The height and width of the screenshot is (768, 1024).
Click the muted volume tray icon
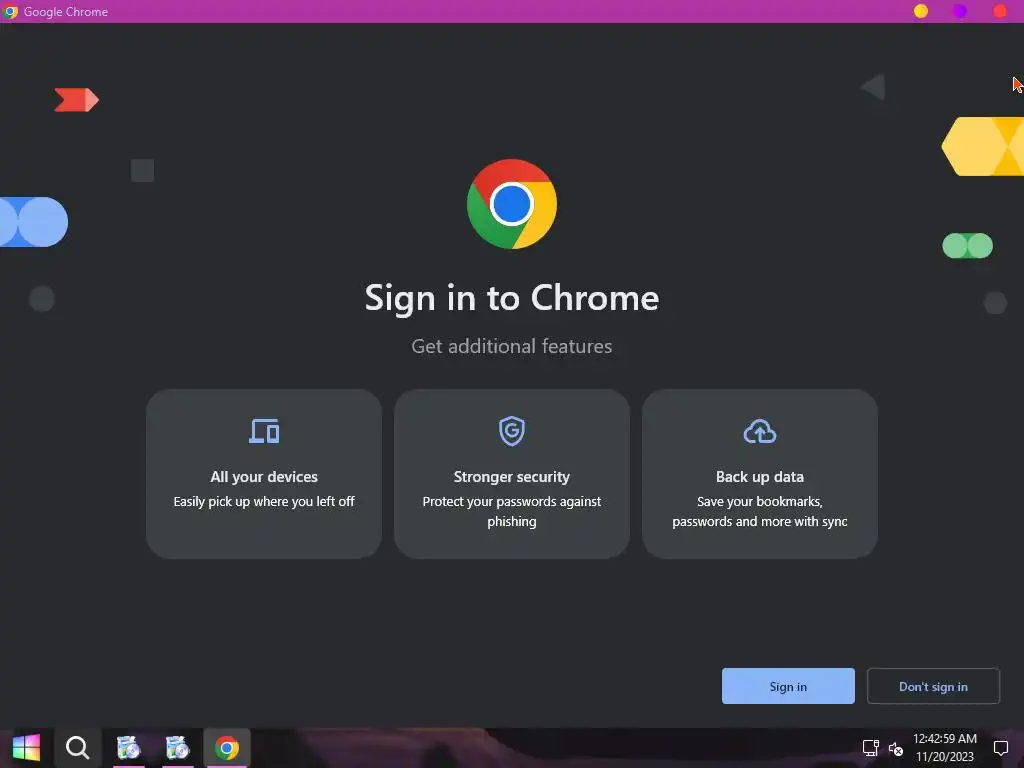tap(895, 748)
